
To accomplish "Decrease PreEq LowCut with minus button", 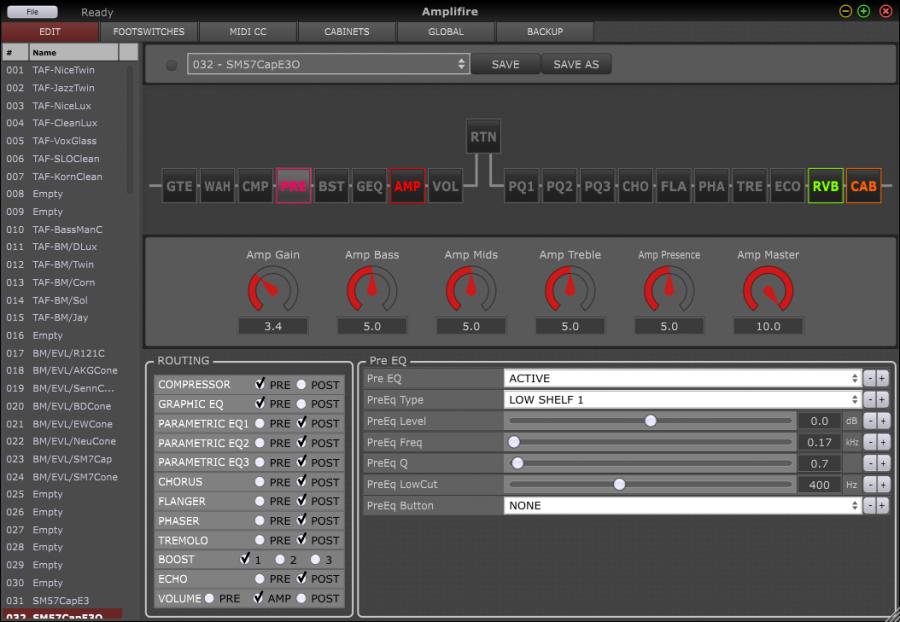I will pos(870,485).
